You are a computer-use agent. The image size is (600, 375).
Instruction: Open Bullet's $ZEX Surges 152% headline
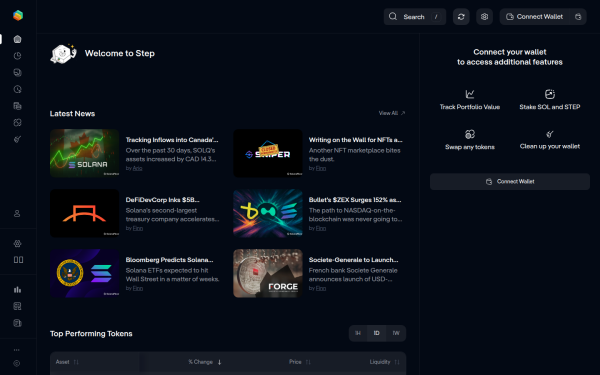coord(355,200)
